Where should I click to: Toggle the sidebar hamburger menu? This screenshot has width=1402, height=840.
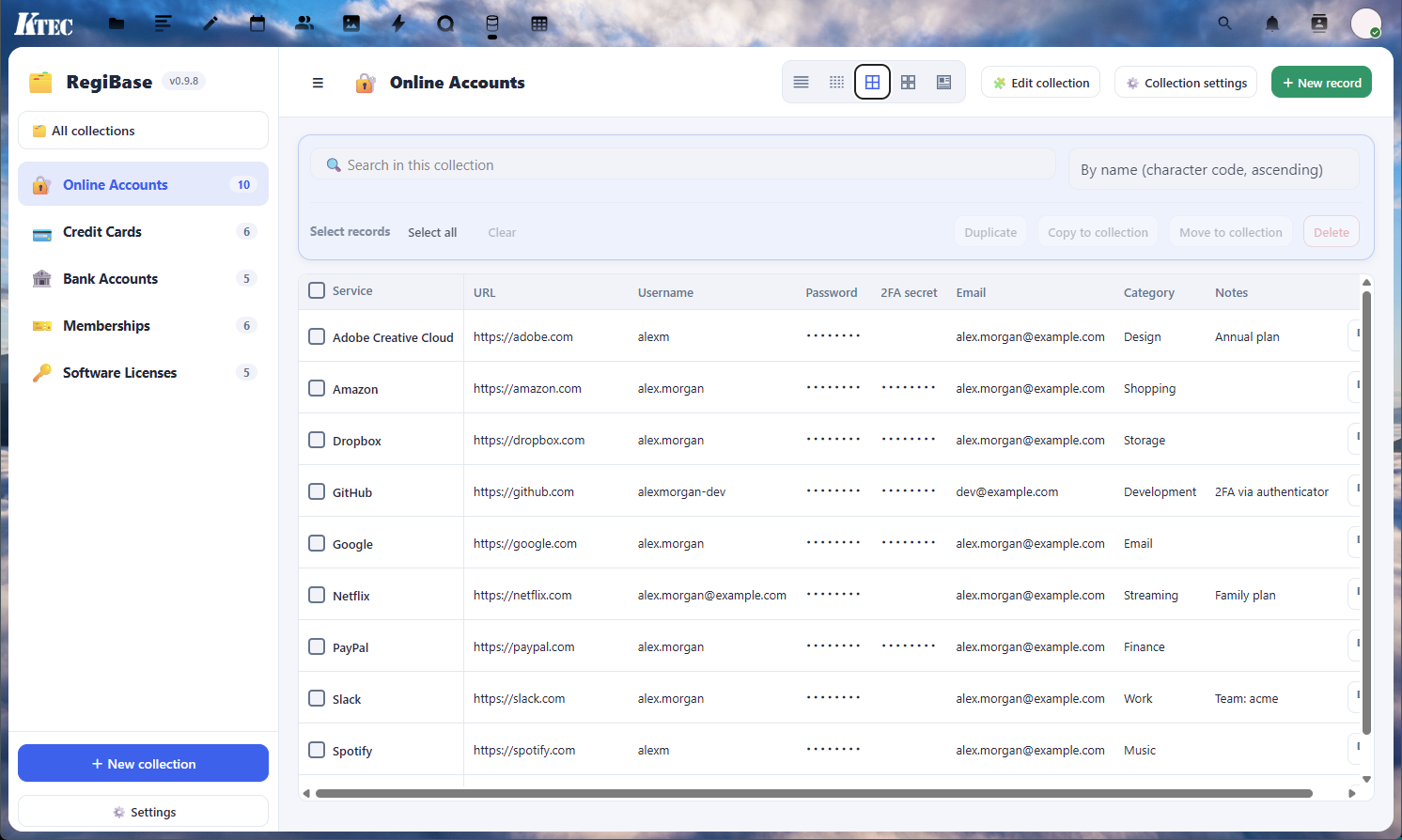[x=318, y=83]
